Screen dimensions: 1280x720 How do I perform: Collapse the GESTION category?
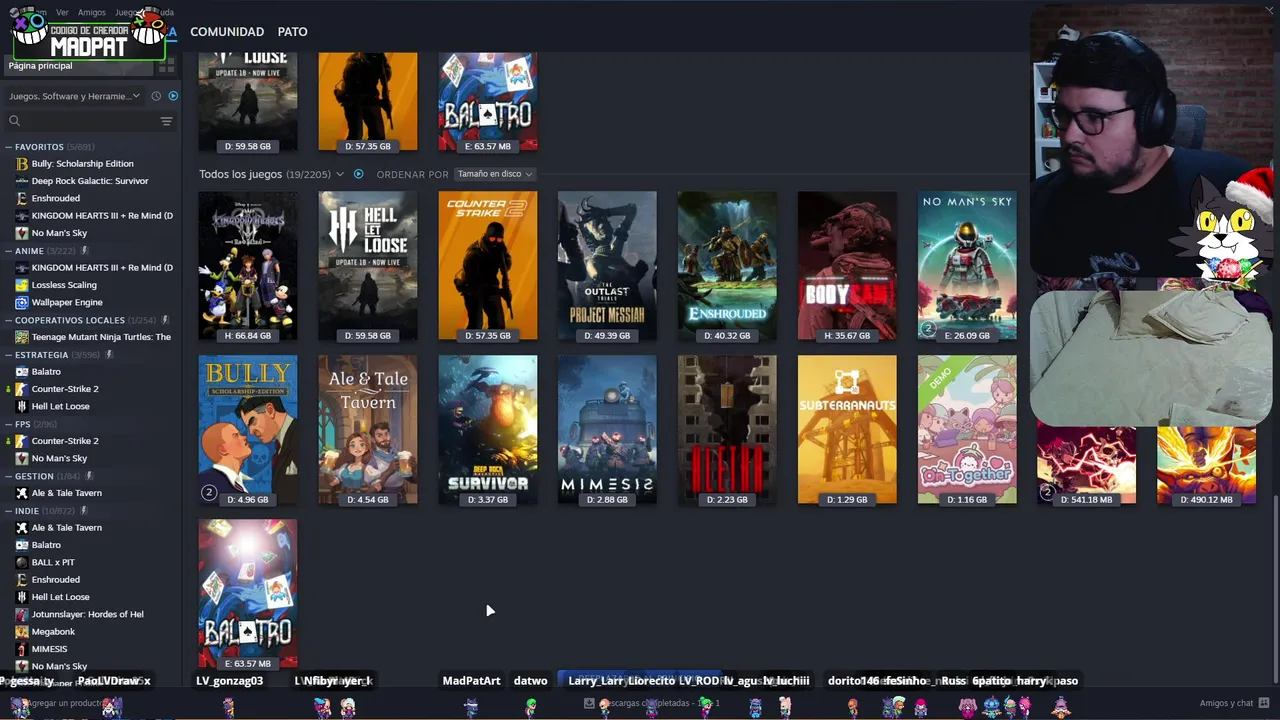(x=9, y=476)
